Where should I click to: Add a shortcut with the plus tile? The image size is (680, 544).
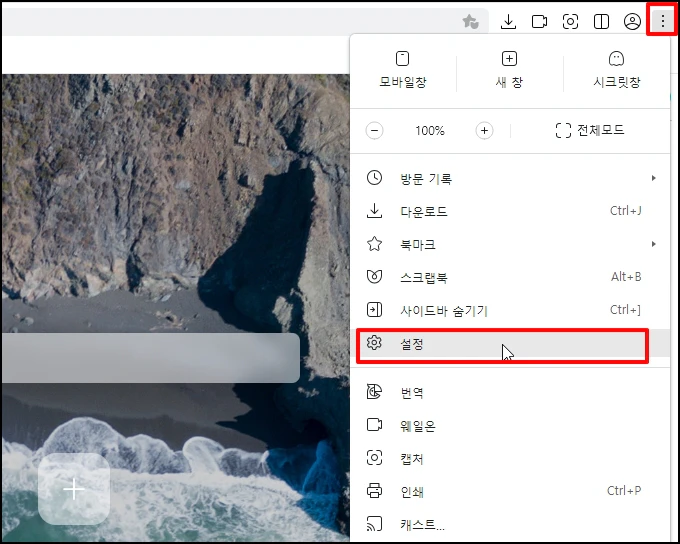pyautogui.click(x=74, y=489)
